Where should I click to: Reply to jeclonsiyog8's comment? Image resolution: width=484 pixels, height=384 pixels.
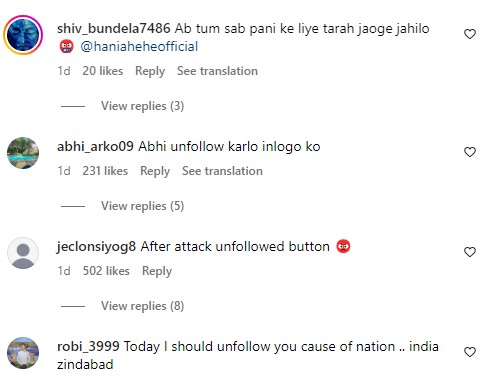coord(157,271)
